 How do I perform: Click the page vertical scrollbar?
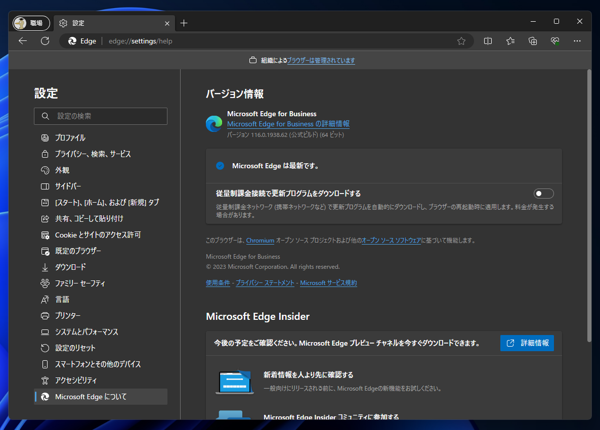pyautogui.click(x=589, y=205)
